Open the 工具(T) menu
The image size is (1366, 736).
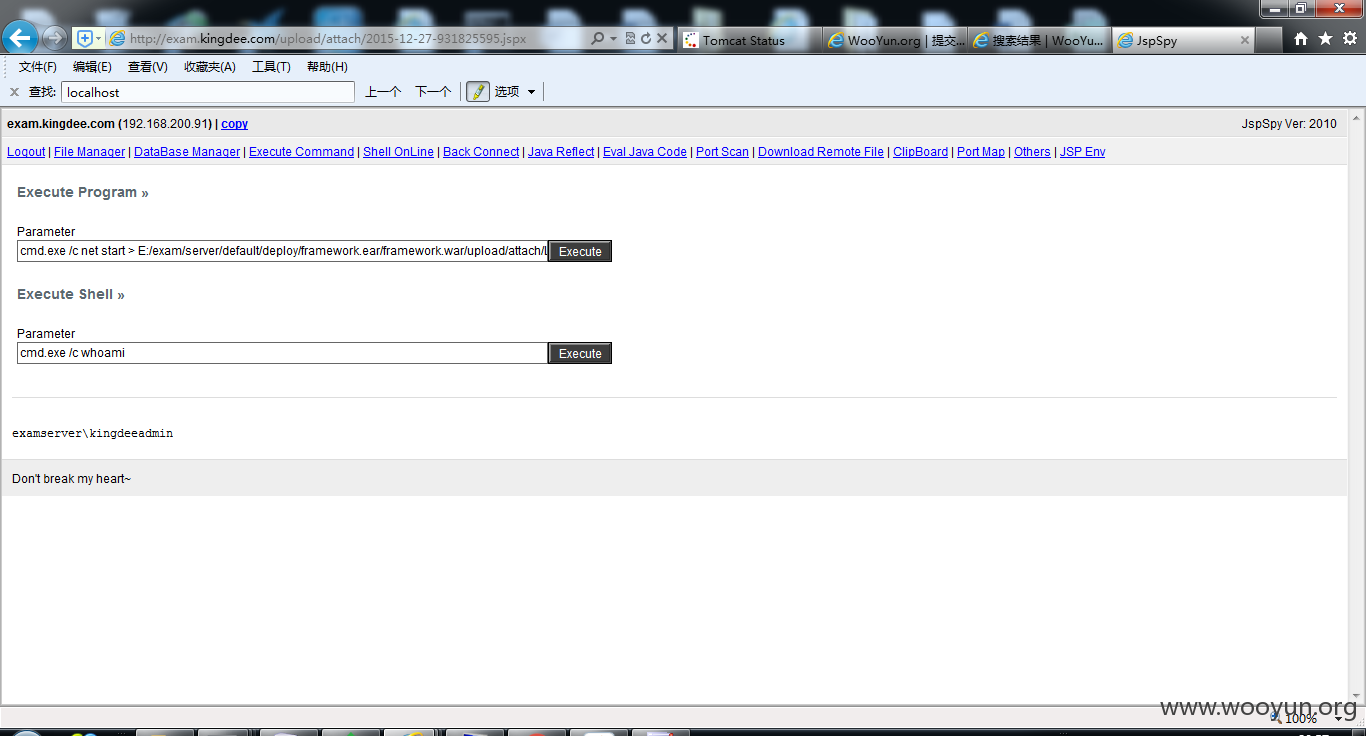pos(271,67)
